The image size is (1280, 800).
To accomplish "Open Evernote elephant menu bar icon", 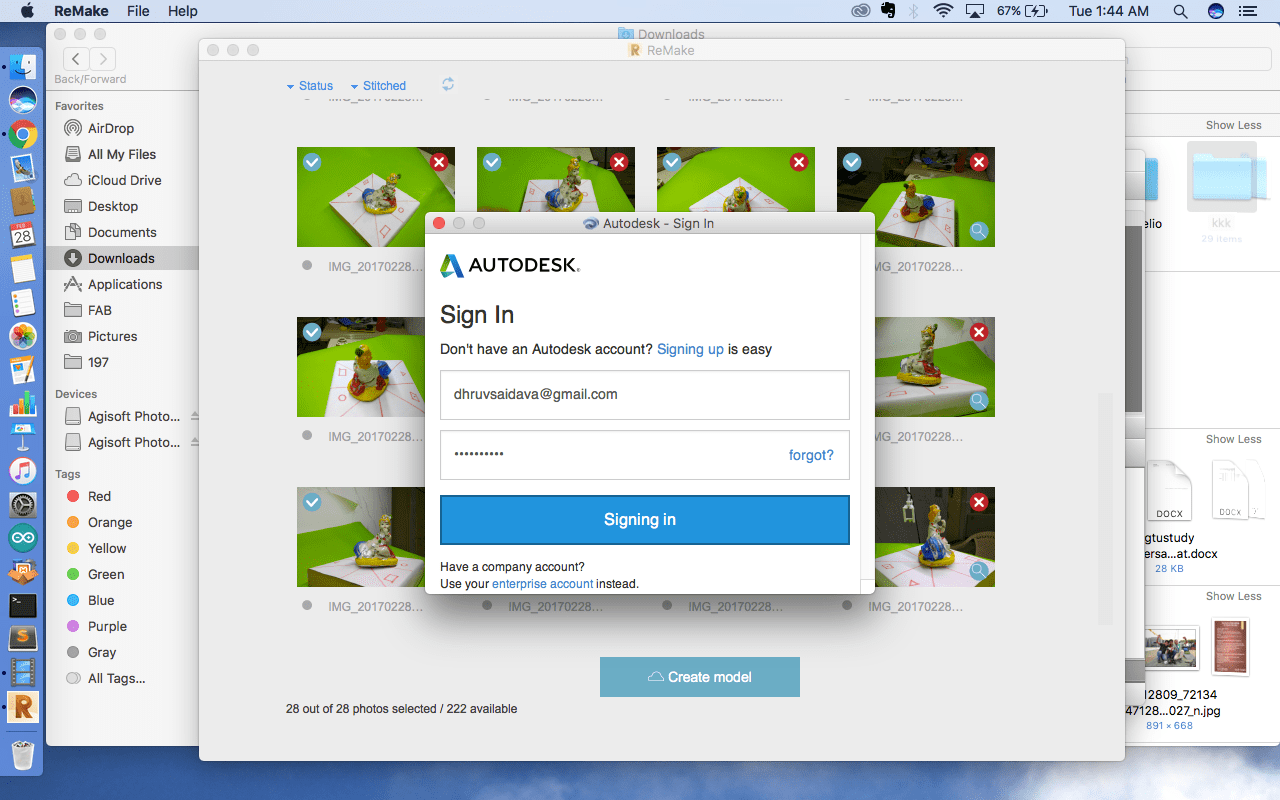I will [x=888, y=11].
